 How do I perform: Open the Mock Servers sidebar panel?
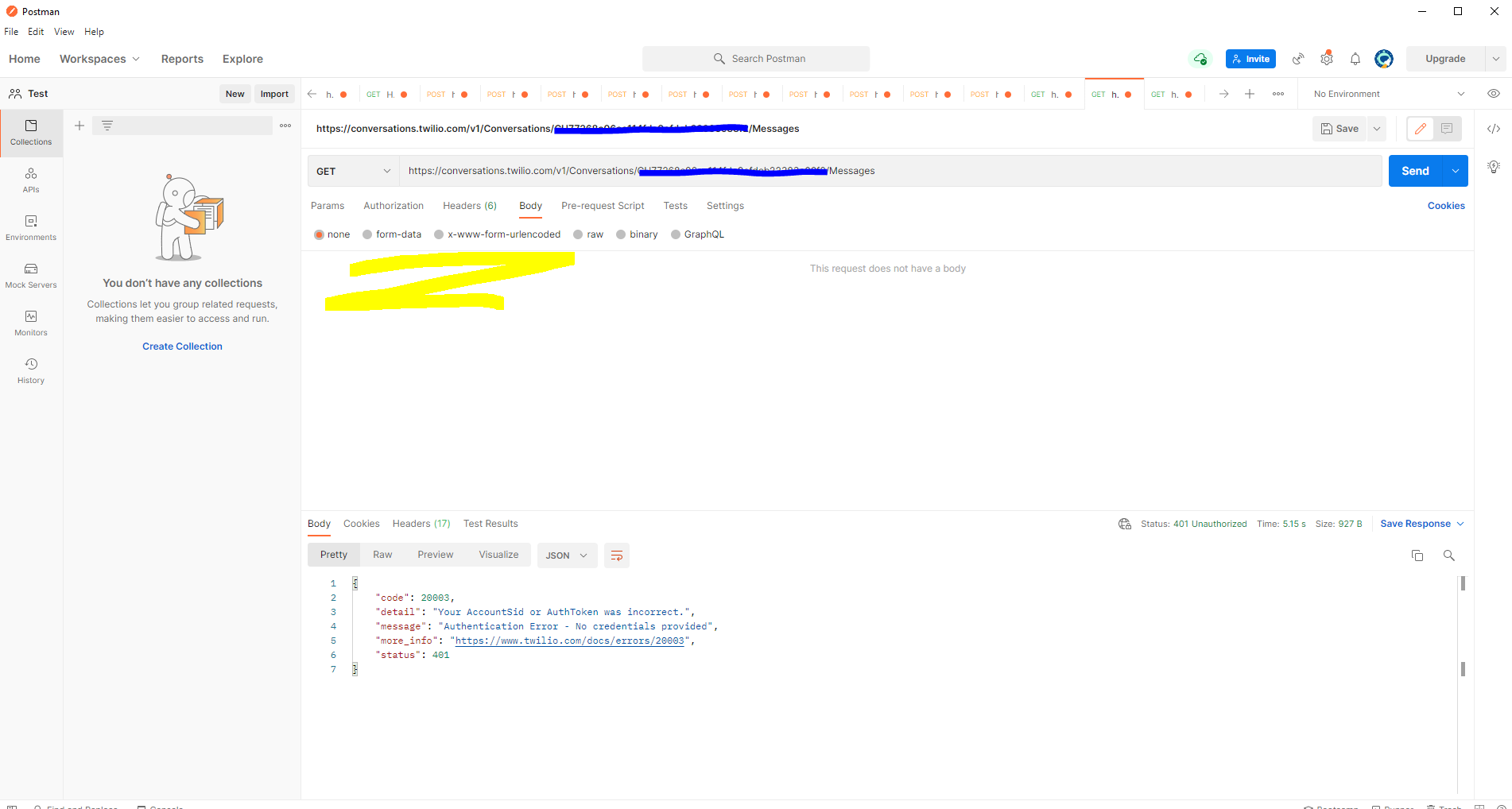pos(31,275)
